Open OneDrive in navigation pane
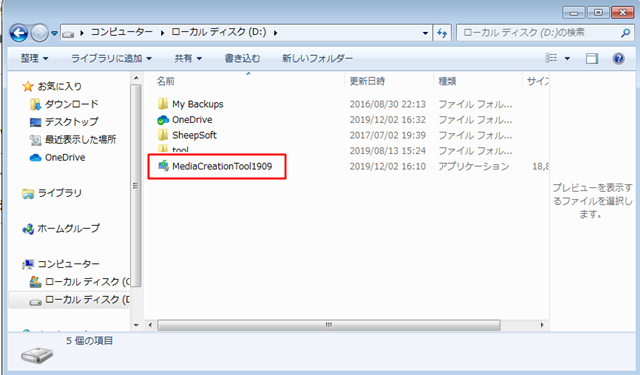Viewport: 640px width, 375px height. (65, 158)
